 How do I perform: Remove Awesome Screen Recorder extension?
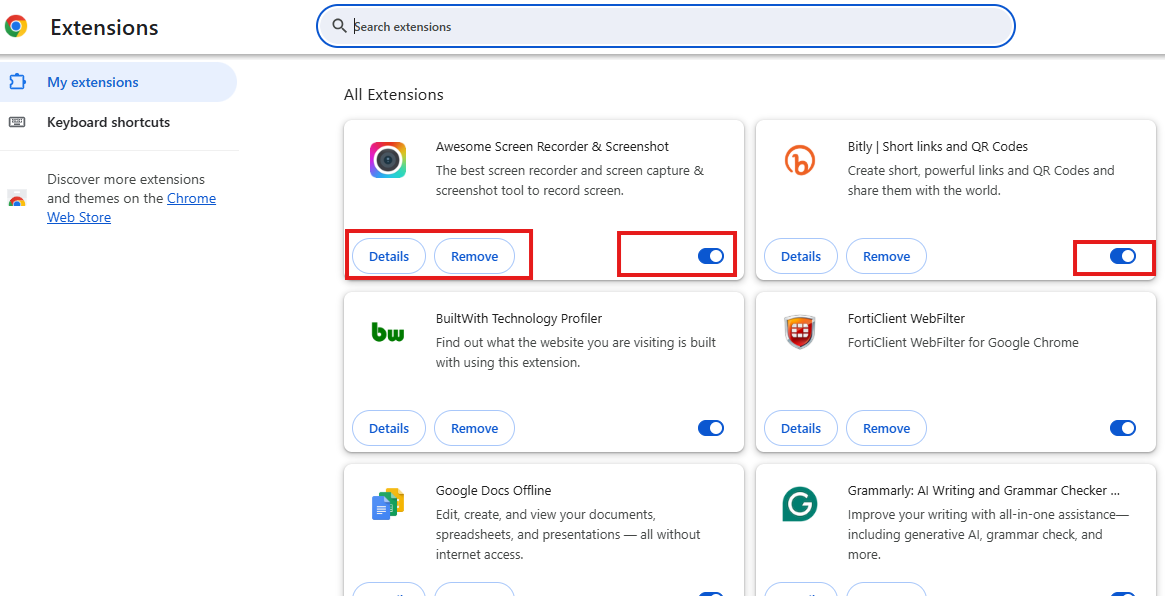(x=474, y=256)
